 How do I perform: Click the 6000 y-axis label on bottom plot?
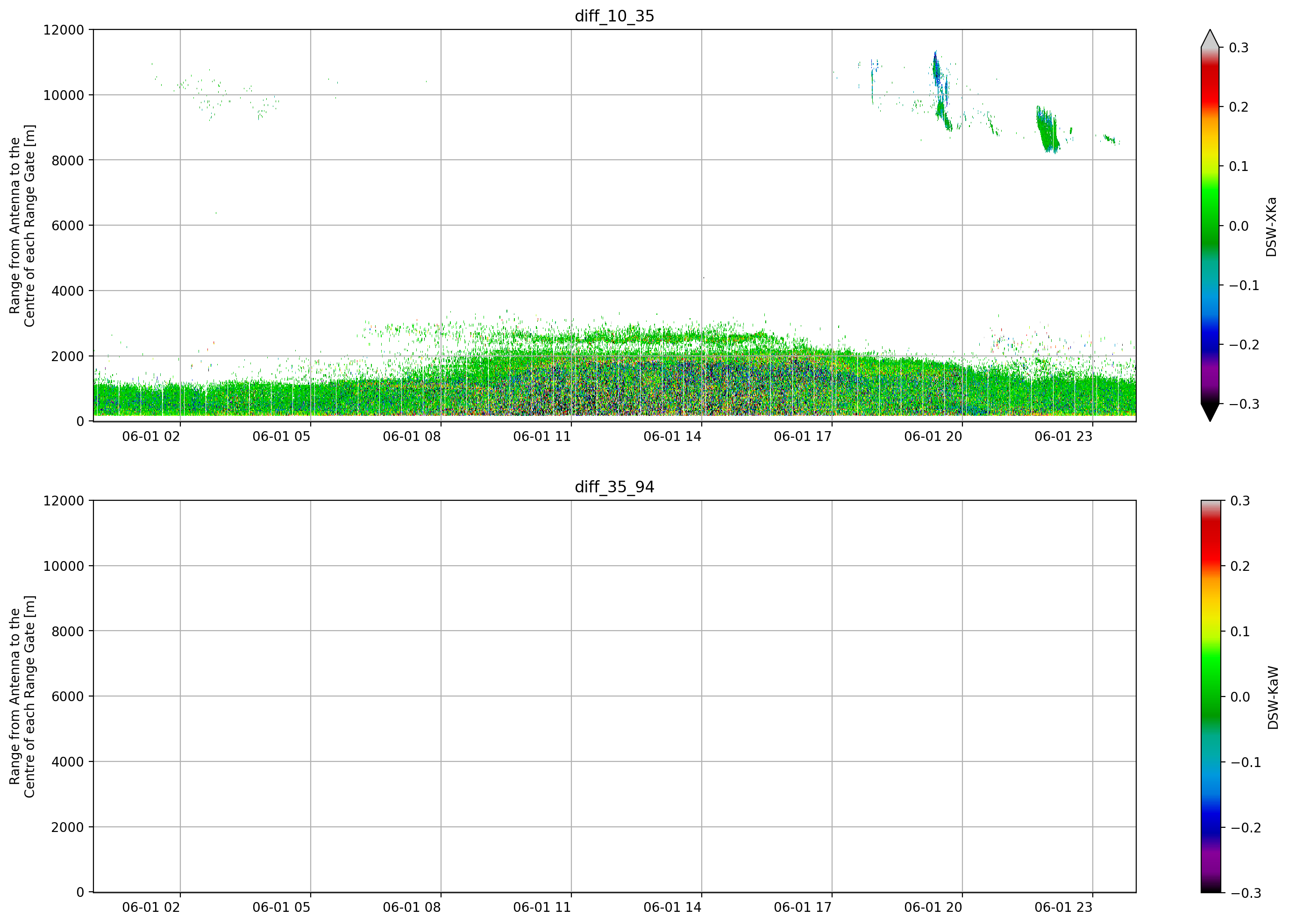[68, 696]
